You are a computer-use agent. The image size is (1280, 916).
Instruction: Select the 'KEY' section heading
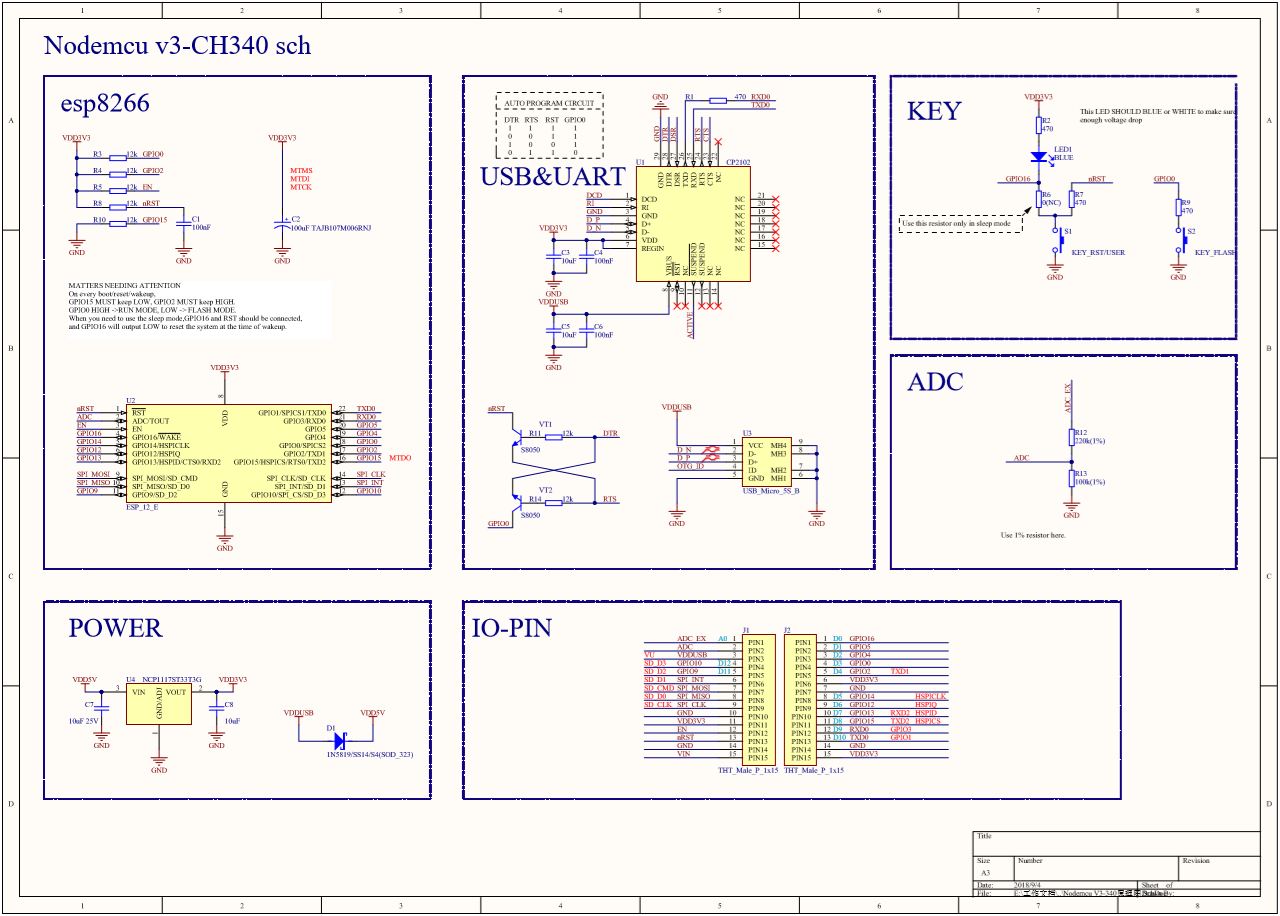tap(934, 111)
